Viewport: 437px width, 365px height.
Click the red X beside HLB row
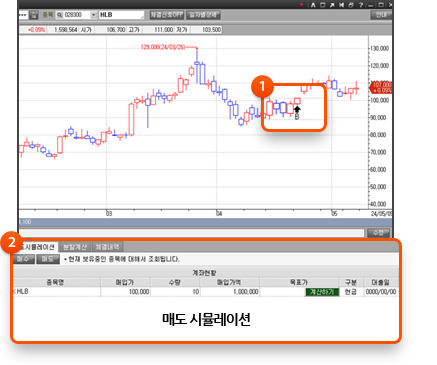pos(14,292)
